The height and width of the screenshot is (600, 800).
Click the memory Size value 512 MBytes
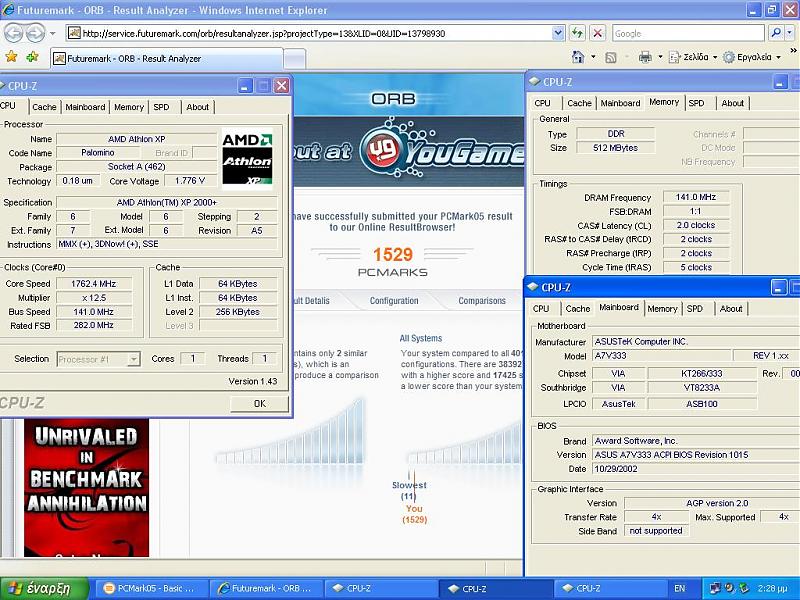(615, 148)
